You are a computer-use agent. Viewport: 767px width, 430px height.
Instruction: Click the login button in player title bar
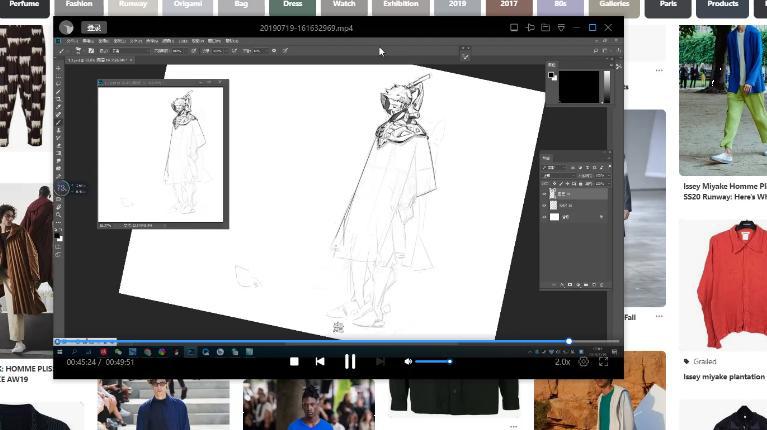93,28
